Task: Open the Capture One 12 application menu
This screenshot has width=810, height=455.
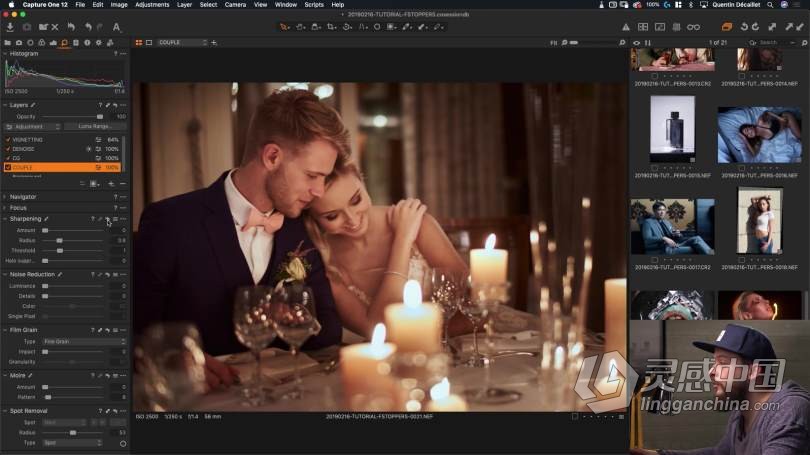Action: point(45,5)
